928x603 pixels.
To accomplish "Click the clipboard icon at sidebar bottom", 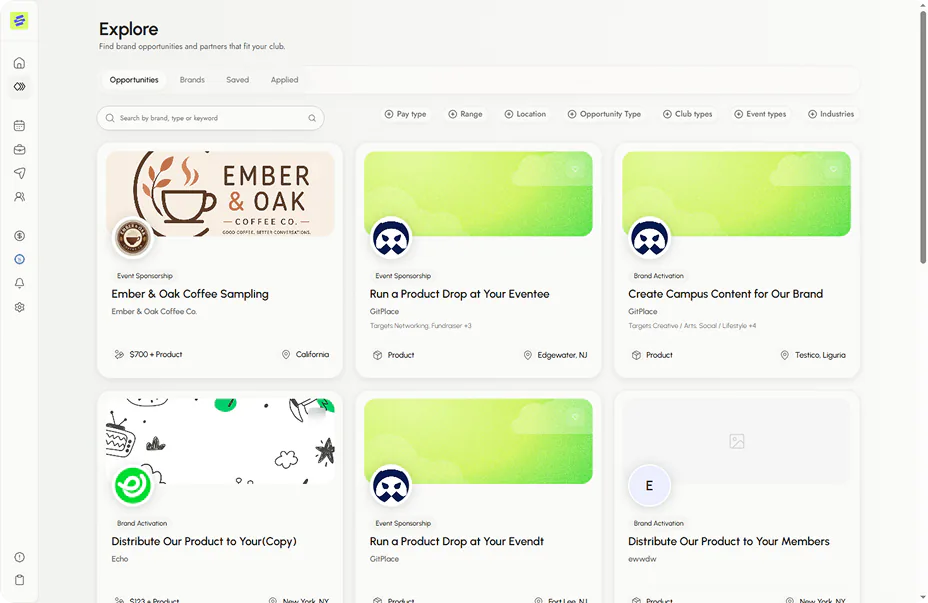I will [x=20, y=580].
